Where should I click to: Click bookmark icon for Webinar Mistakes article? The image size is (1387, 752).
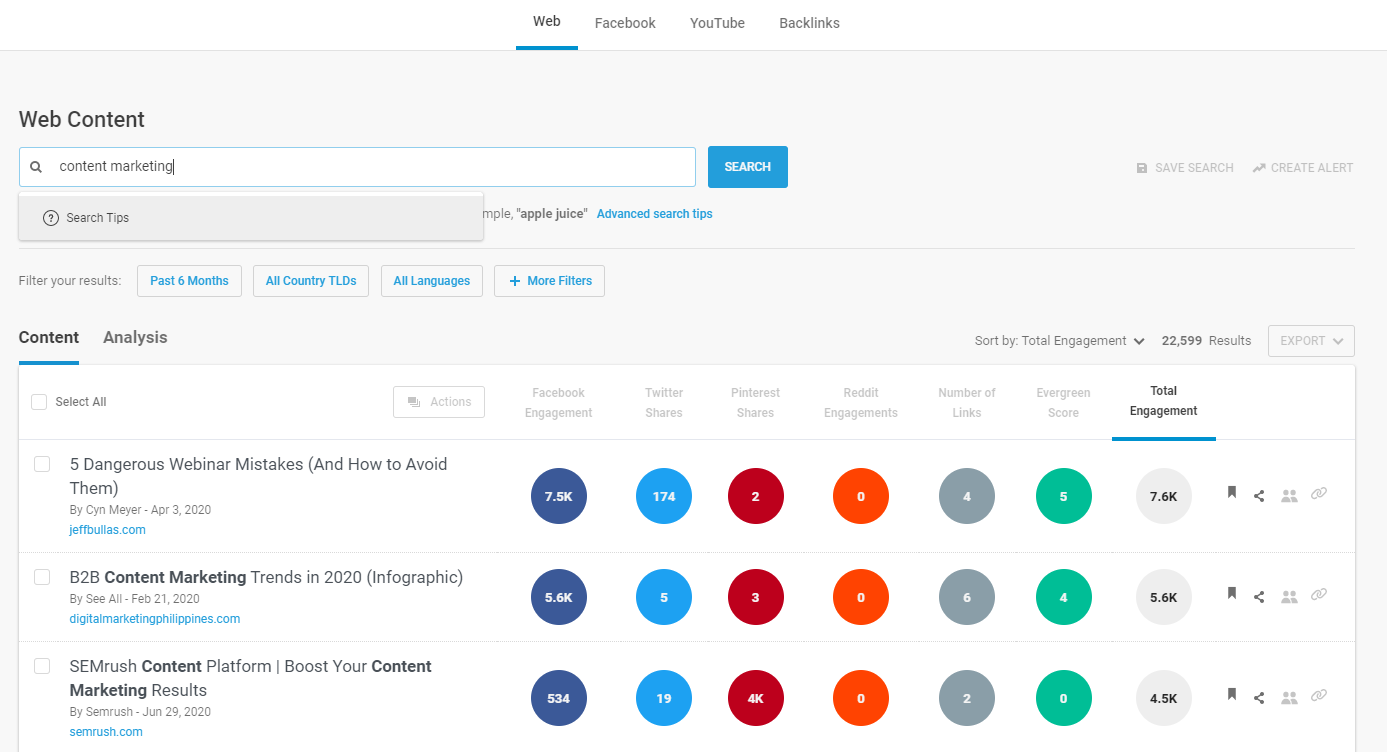tap(1232, 493)
